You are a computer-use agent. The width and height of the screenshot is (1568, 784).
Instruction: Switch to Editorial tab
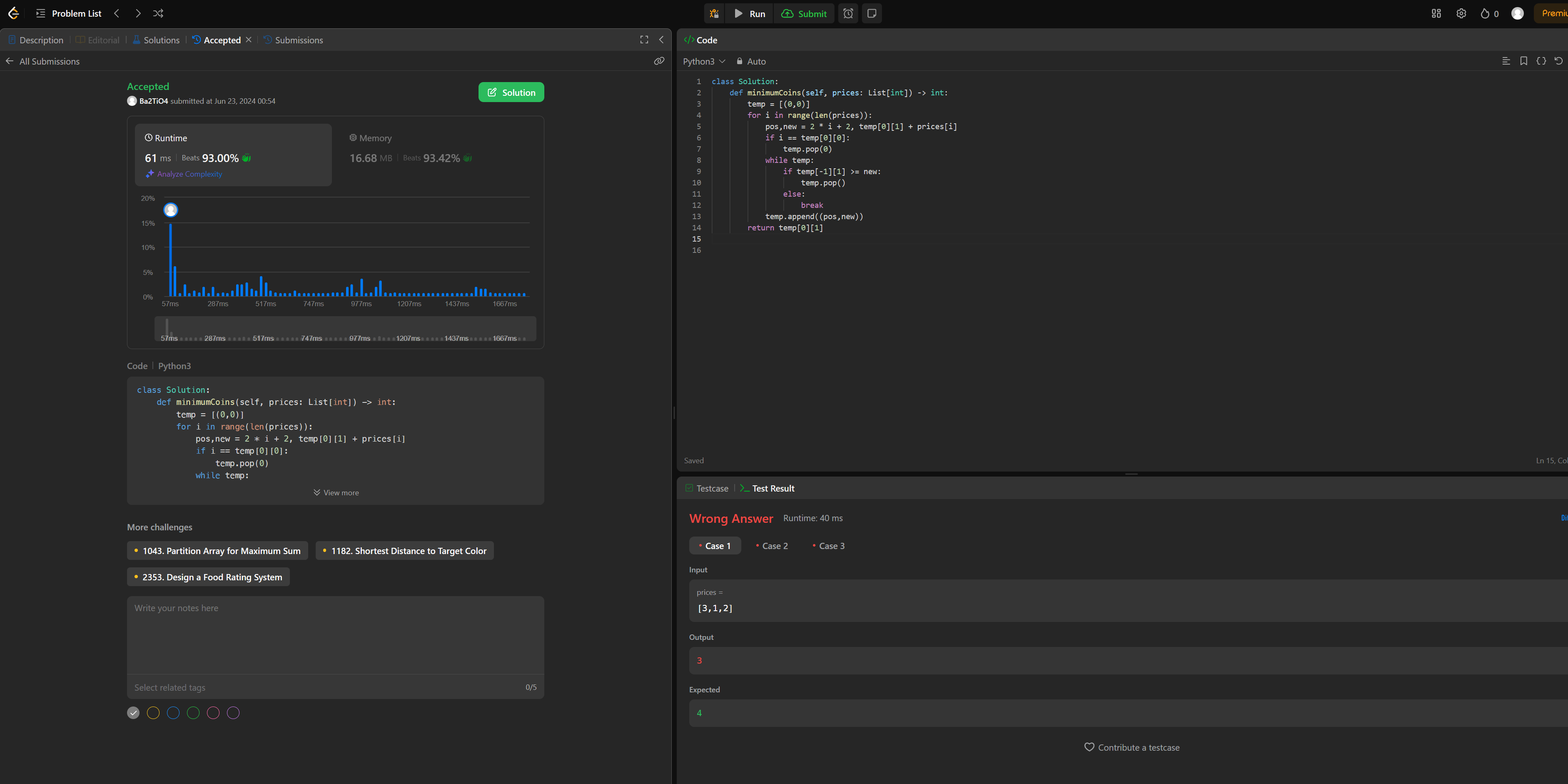(97, 40)
